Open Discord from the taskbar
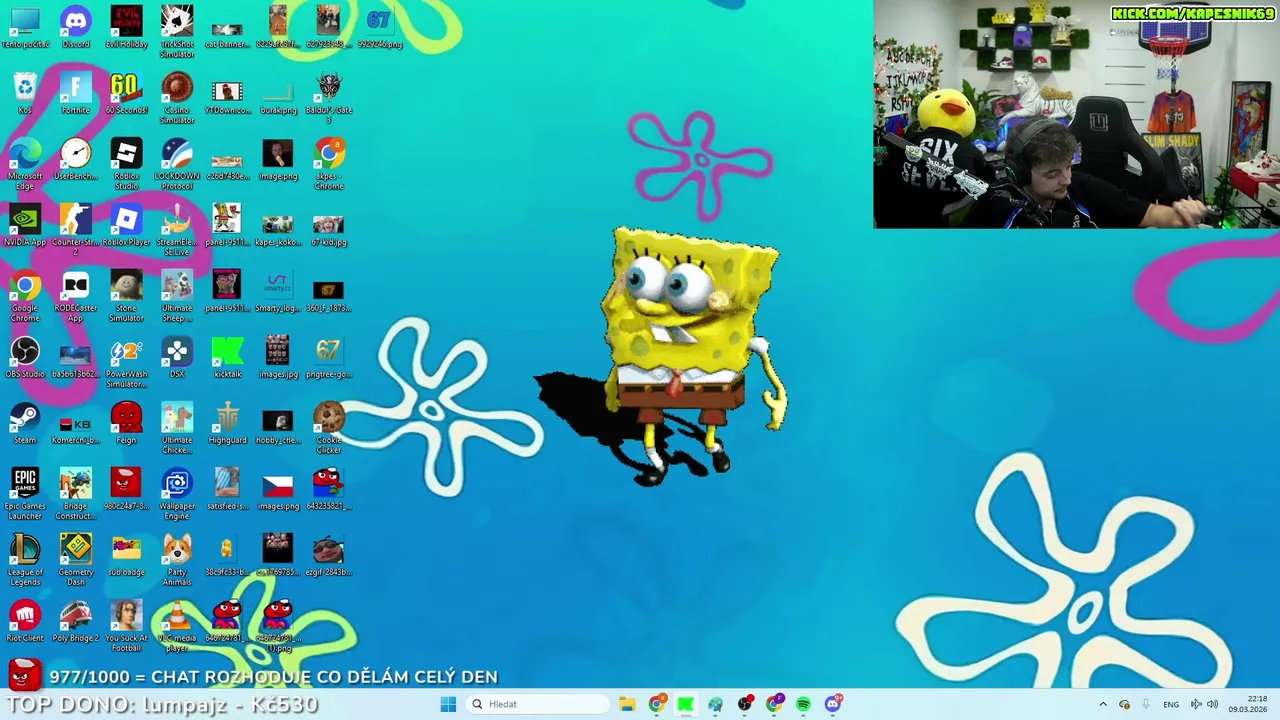1280x720 pixels. point(833,704)
